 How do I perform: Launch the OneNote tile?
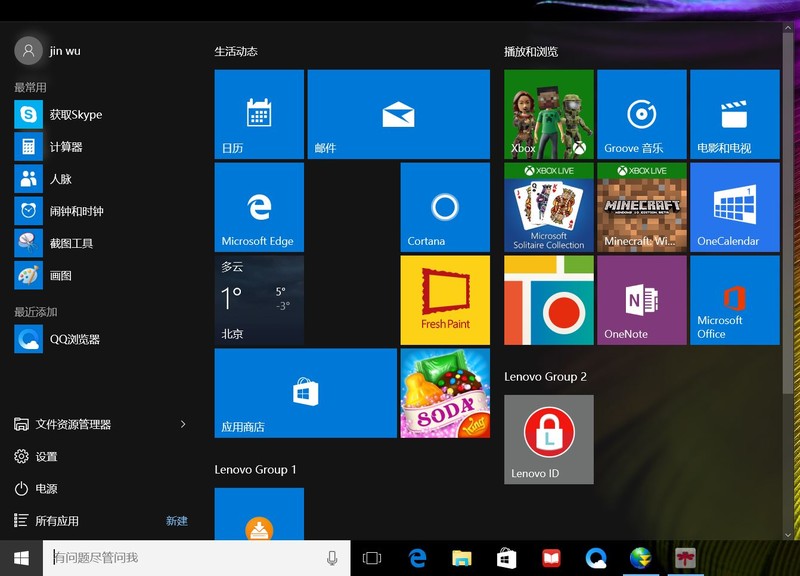(x=641, y=300)
